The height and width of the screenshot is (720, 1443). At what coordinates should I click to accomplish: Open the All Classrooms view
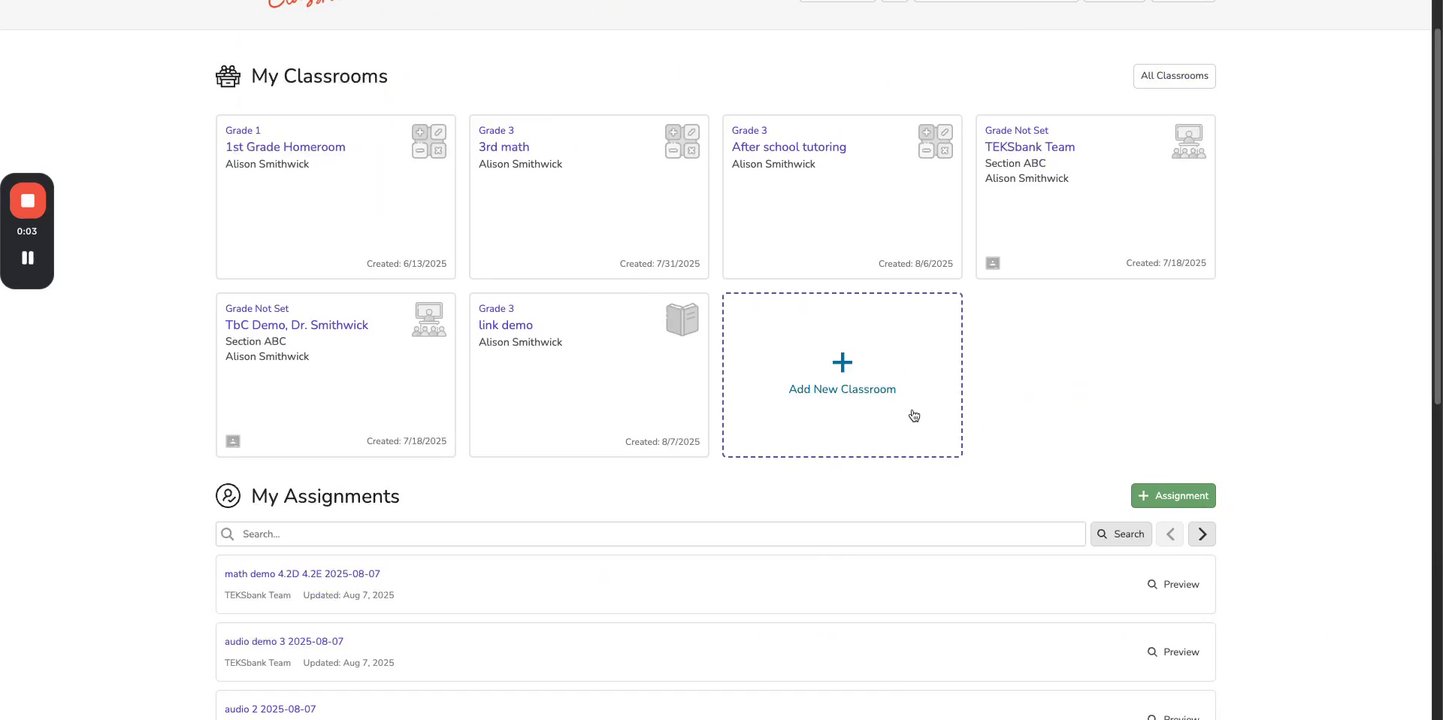click(x=1174, y=76)
